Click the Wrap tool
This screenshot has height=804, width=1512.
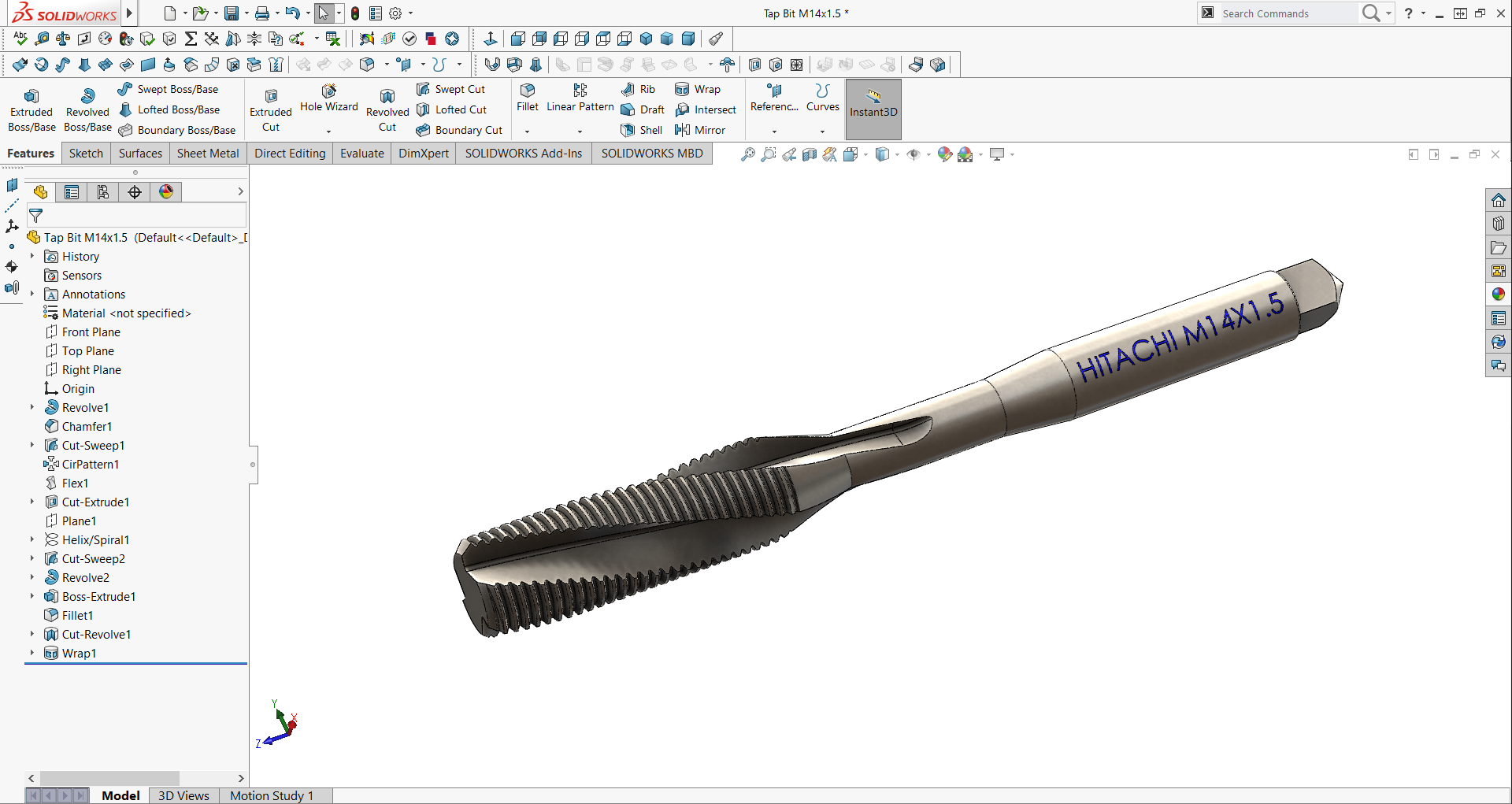698,89
